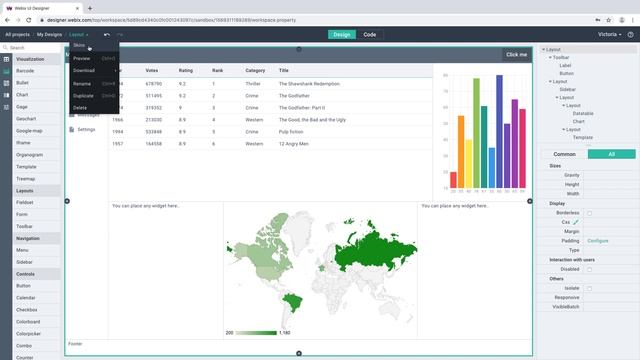Click the Settings sidebar item
Image resolution: width=640 pixels, height=360 pixels.
(86, 129)
